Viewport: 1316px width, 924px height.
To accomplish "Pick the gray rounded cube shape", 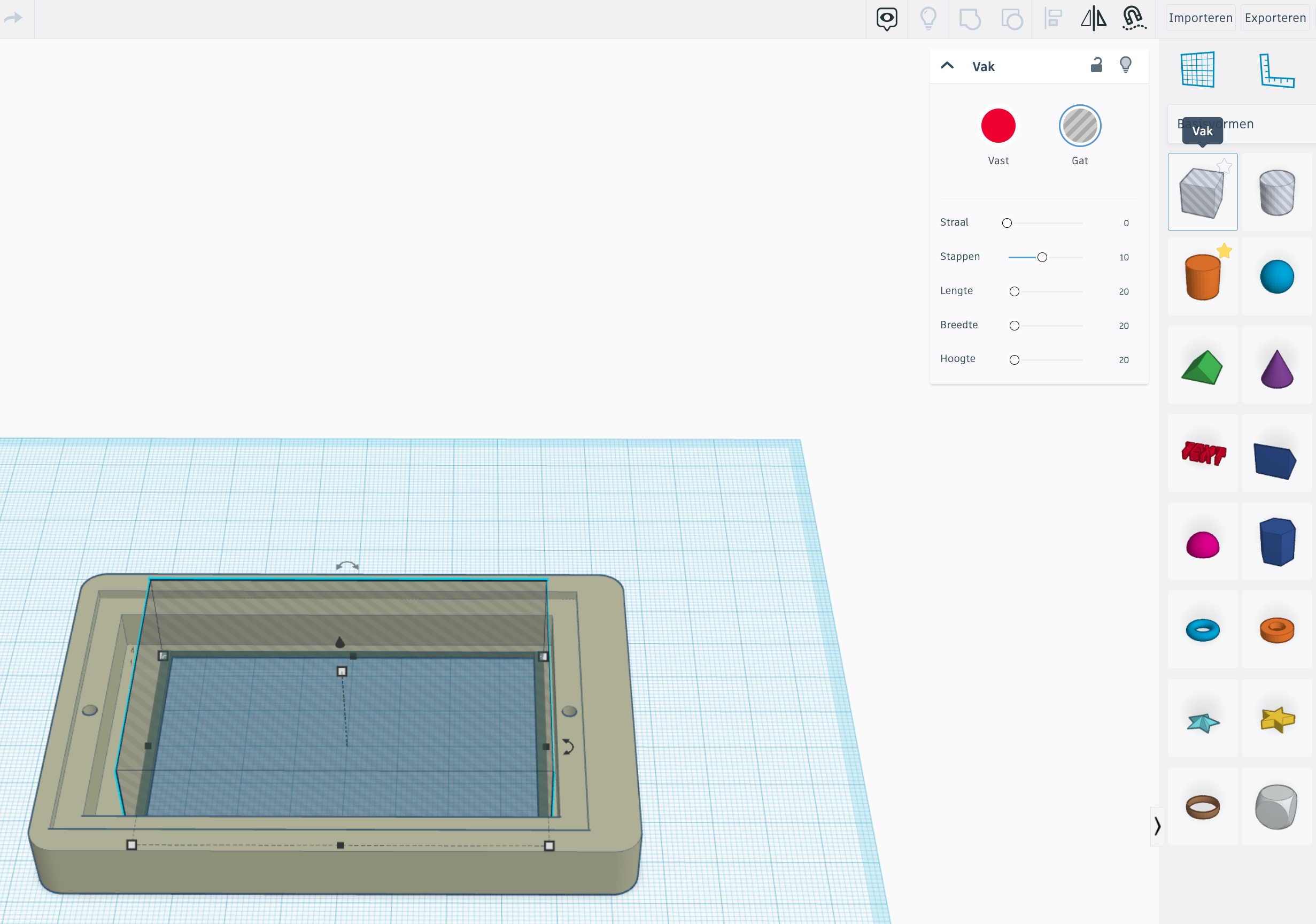I will click(x=1276, y=806).
